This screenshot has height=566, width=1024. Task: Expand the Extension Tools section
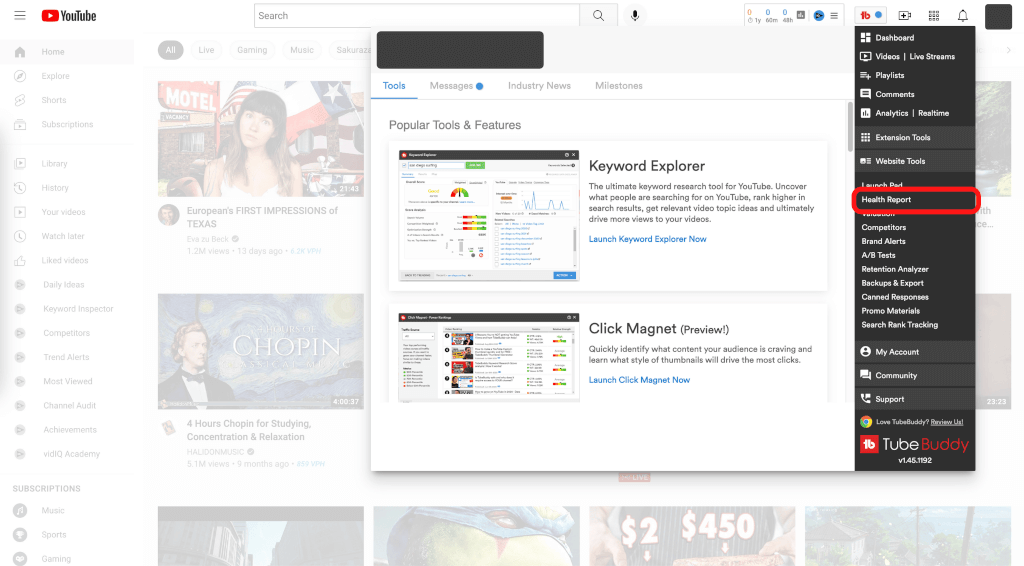tap(902, 138)
